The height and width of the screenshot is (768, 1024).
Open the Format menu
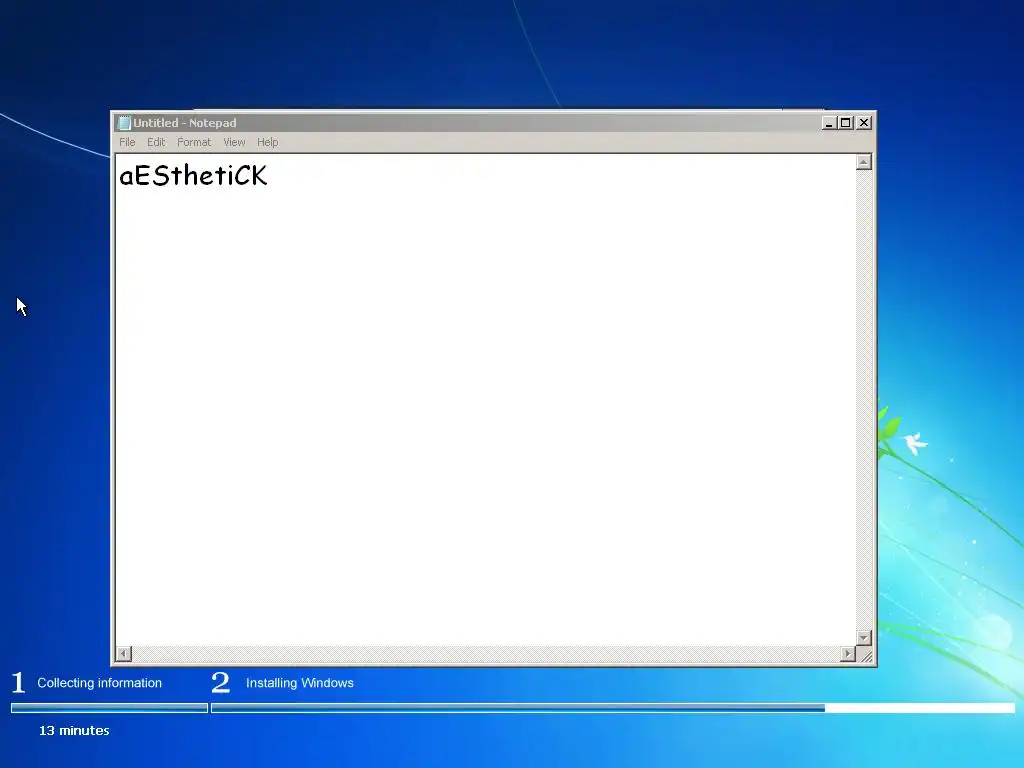click(194, 142)
